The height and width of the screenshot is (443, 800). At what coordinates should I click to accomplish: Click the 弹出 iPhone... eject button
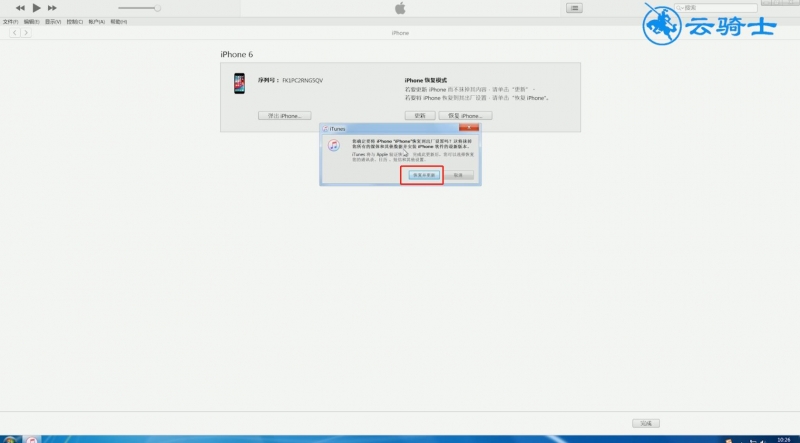285,116
